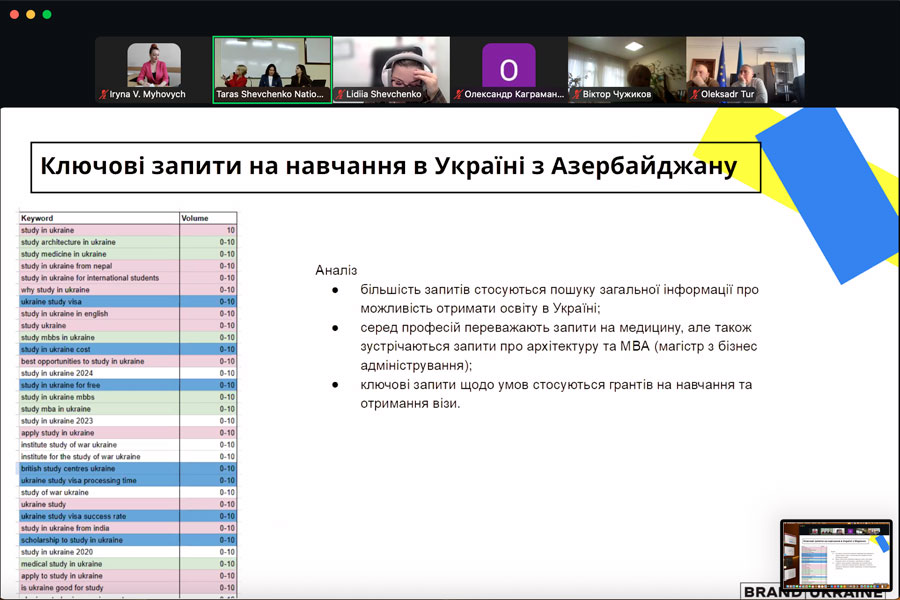
Task: Select 'best opportunities to study in ukraine' row
Action: click(x=127, y=361)
